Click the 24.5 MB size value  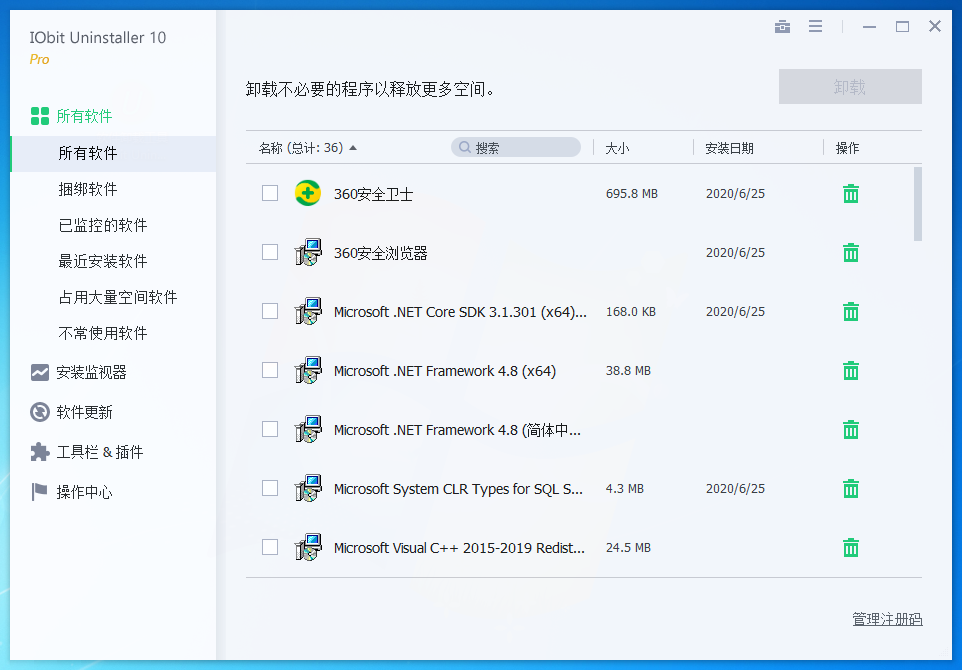point(628,547)
